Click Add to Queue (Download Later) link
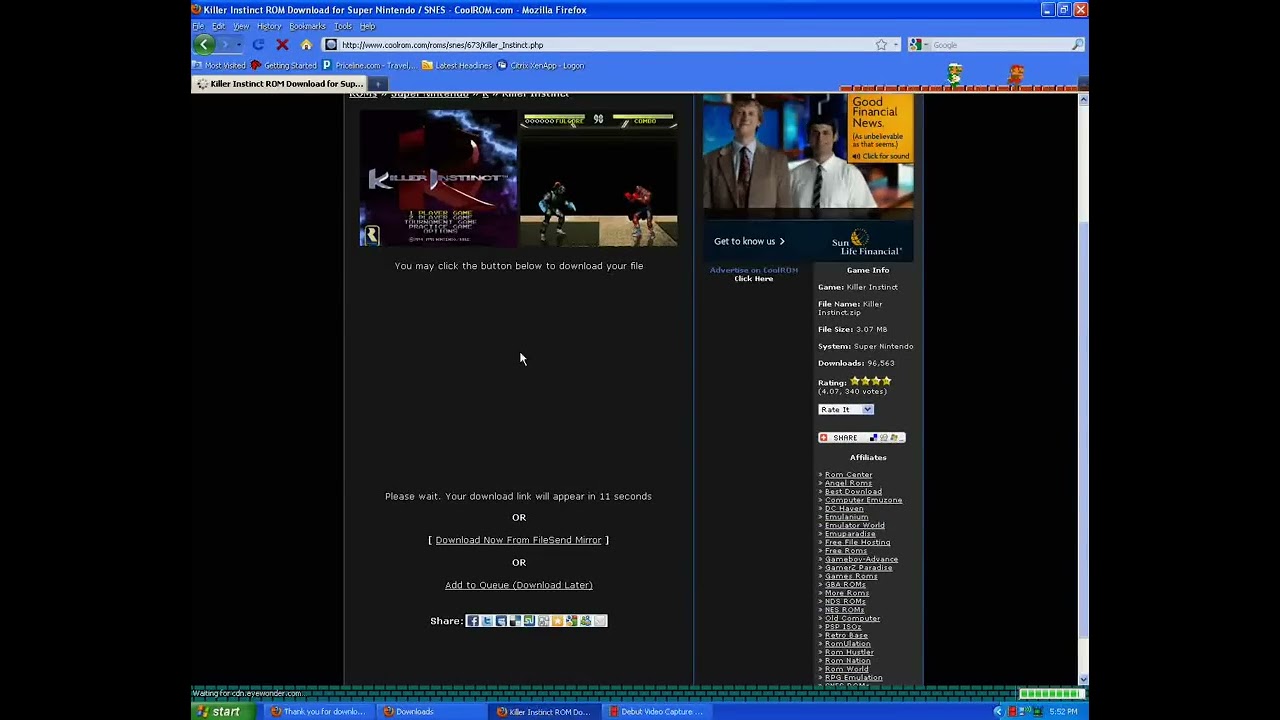The image size is (1280, 720). tap(518, 585)
